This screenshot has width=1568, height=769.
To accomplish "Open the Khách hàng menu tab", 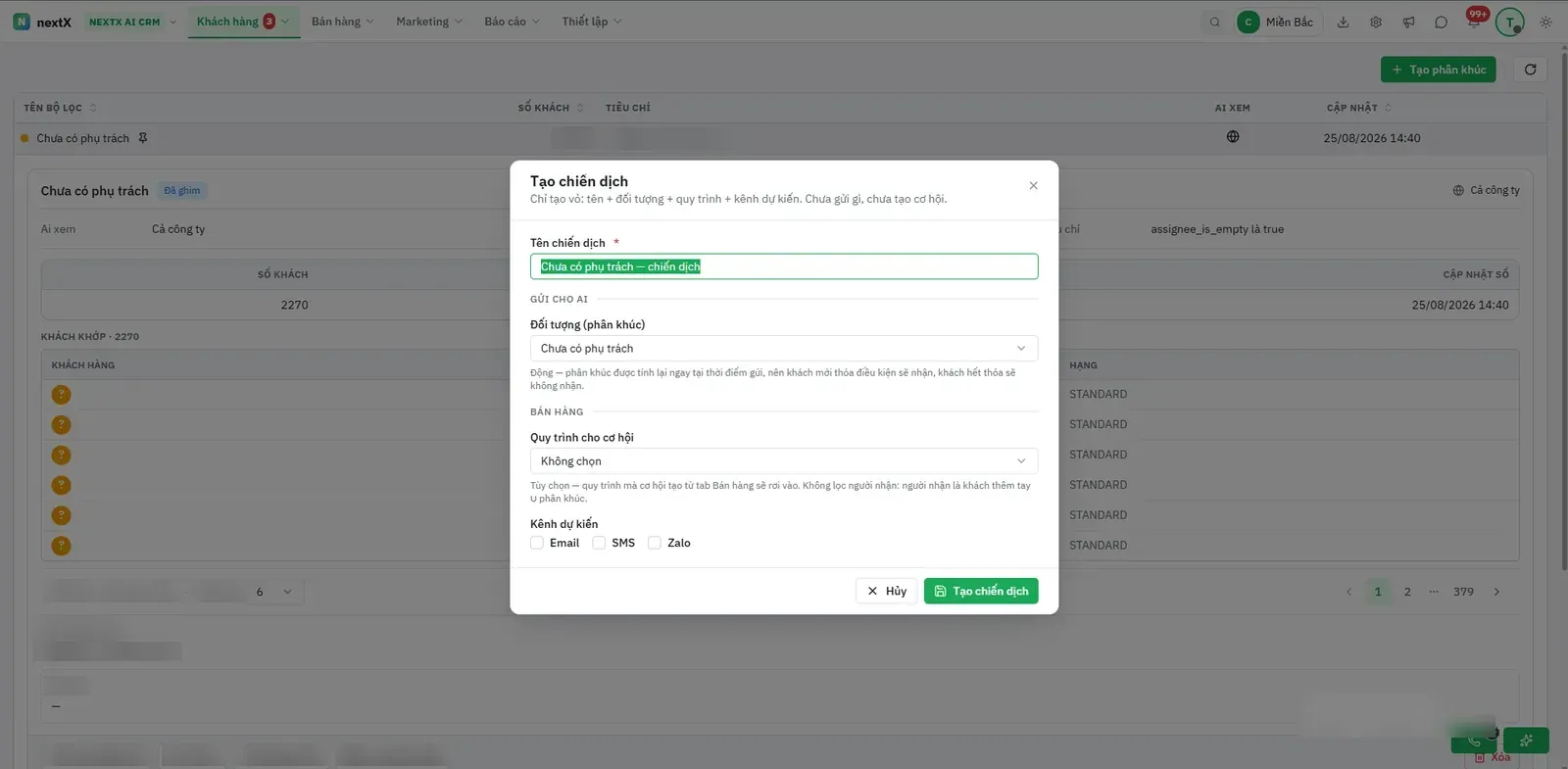I will tap(243, 22).
